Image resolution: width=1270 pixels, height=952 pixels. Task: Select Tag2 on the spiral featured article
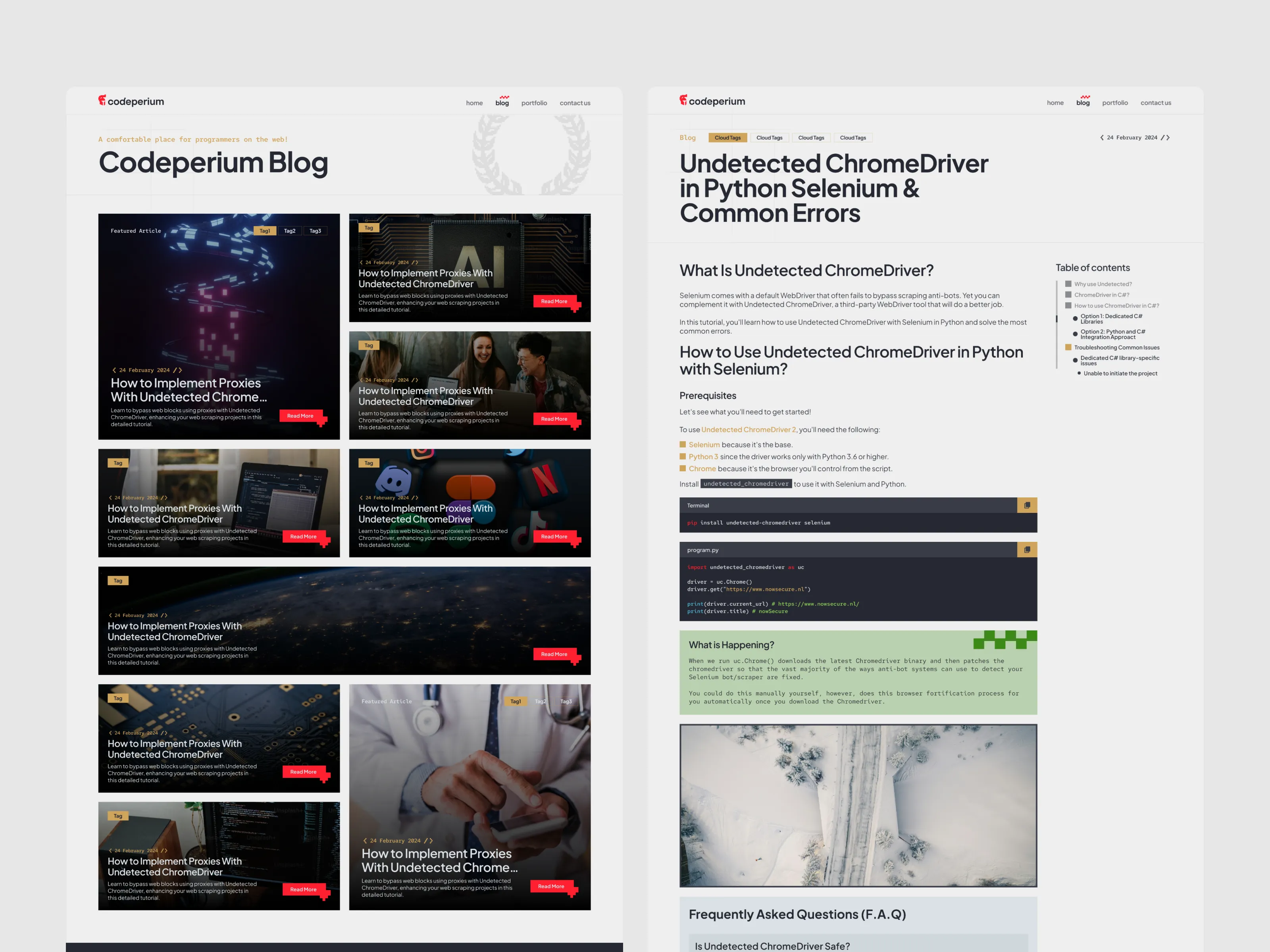tap(289, 231)
